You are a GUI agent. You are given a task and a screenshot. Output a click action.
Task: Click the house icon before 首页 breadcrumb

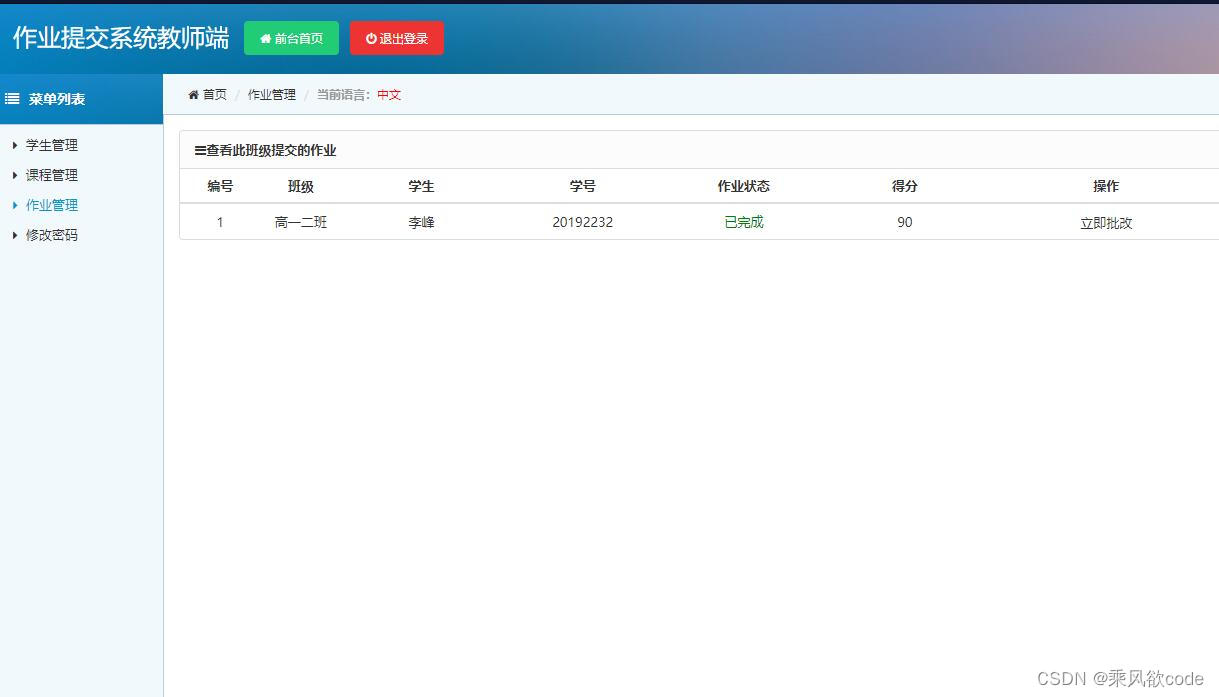[x=192, y=94]
